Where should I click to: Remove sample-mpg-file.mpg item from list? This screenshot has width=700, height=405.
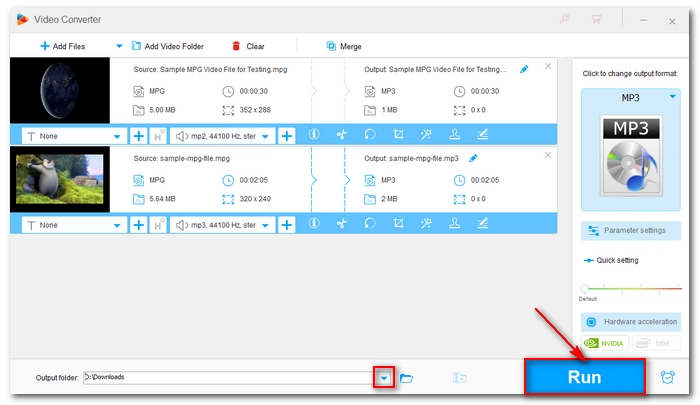click(x=548, y=155)
